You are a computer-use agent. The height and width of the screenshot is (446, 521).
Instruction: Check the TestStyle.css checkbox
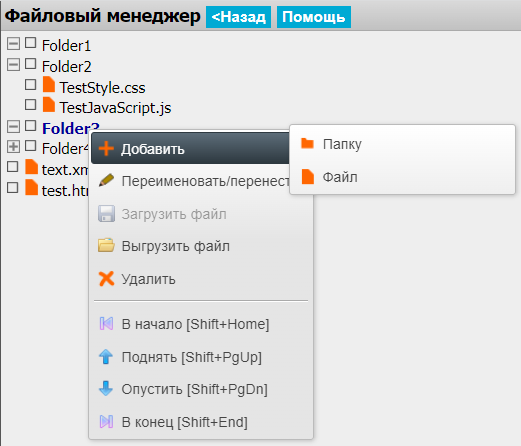(x=31, y=85)
